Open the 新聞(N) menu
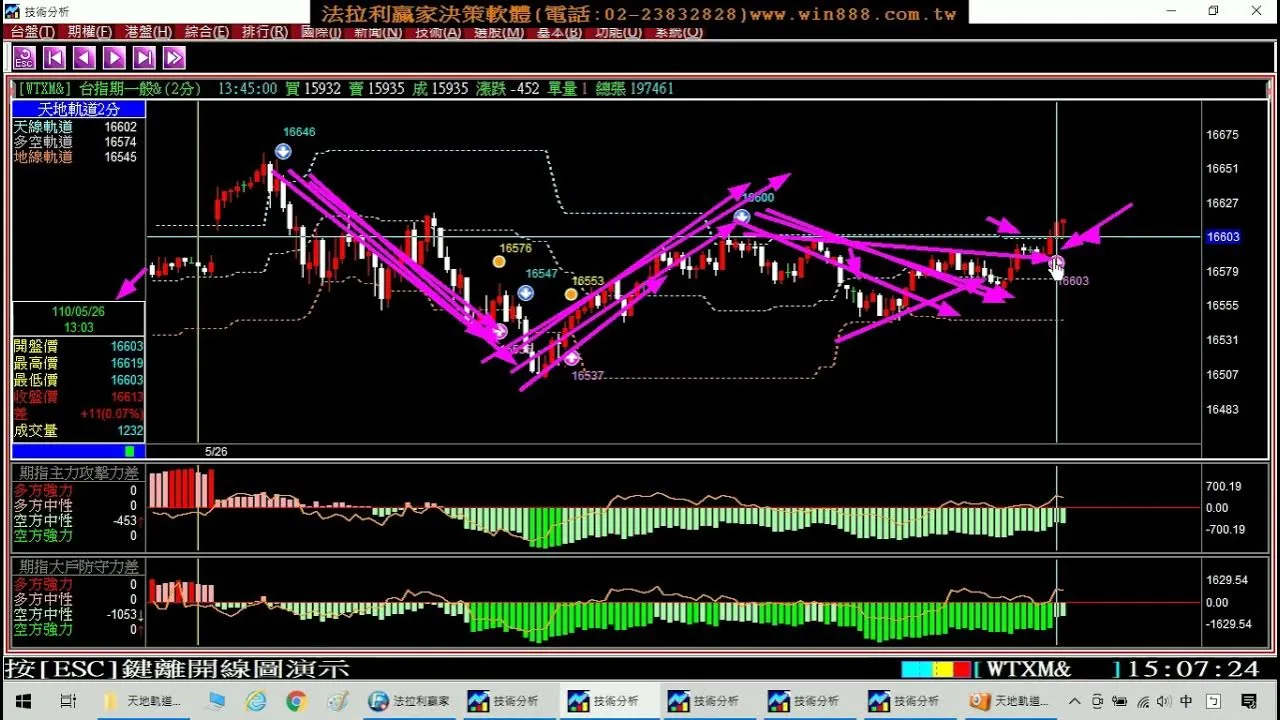The width and height of the screenshot is (1280, 720). coord(379,32)
